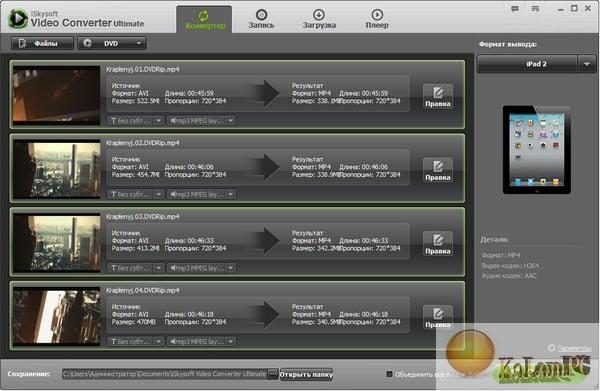Select the thumbnail of Kraplenyj.04.DVDRip.mp4
The height and width of the screenshot is (391, 600).
click(x=56, y=316)
